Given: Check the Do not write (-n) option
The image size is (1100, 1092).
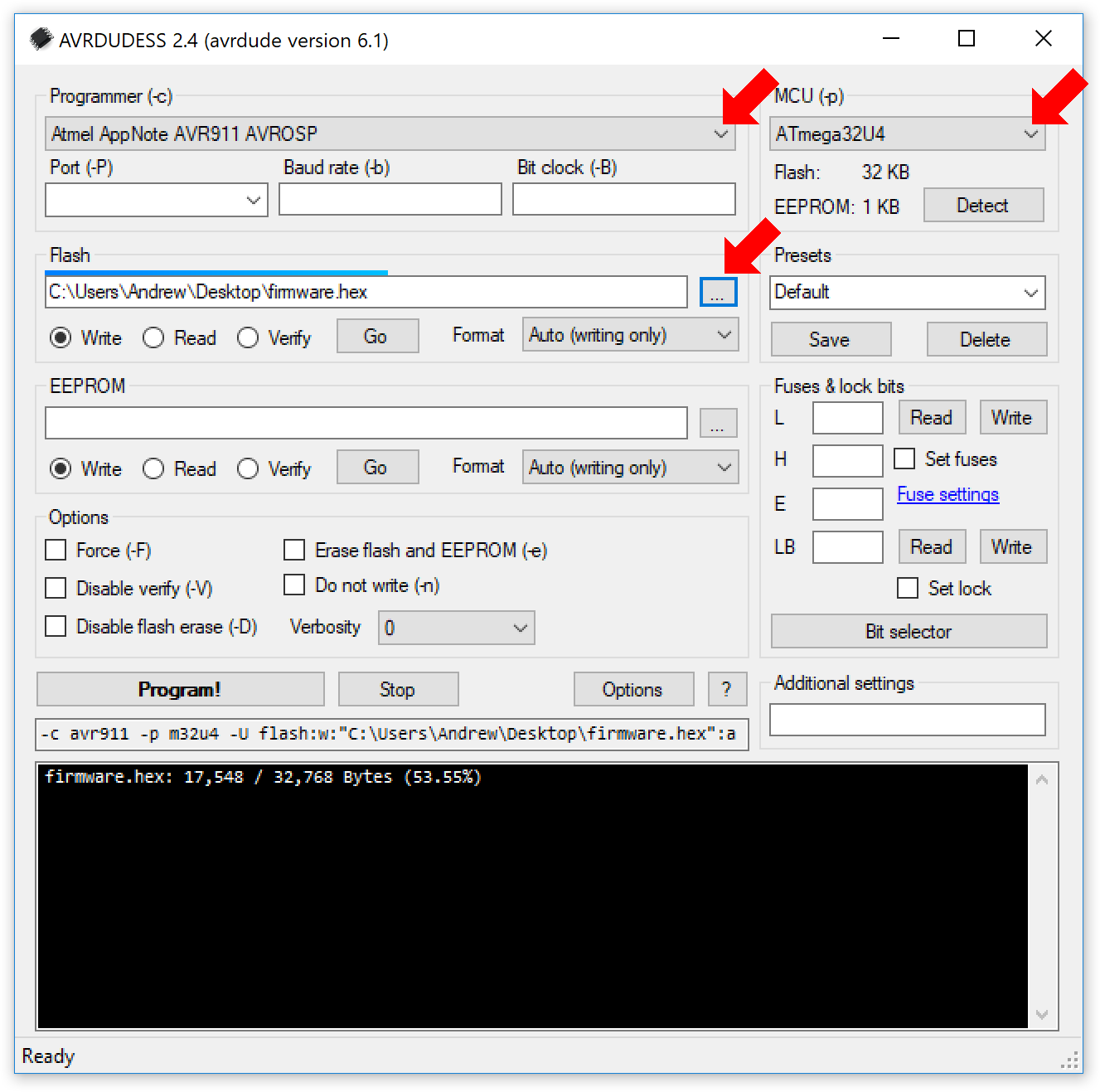Looking at the screenshot, I should pos(294,585).
